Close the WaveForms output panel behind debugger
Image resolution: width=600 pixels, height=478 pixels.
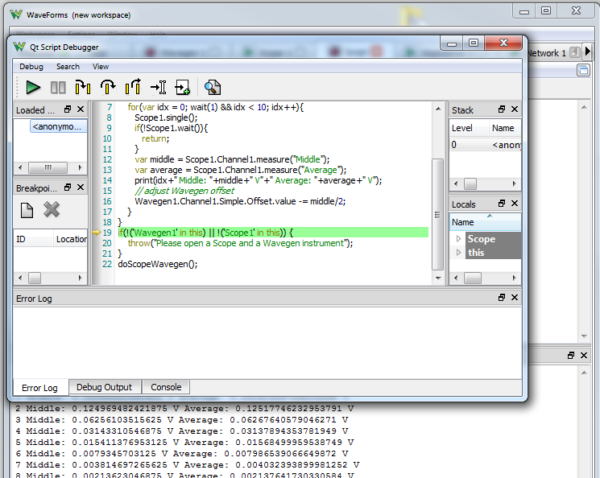584,356
